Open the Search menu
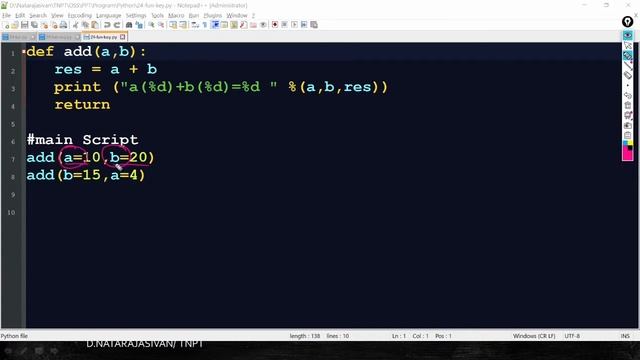 [38, 16]
